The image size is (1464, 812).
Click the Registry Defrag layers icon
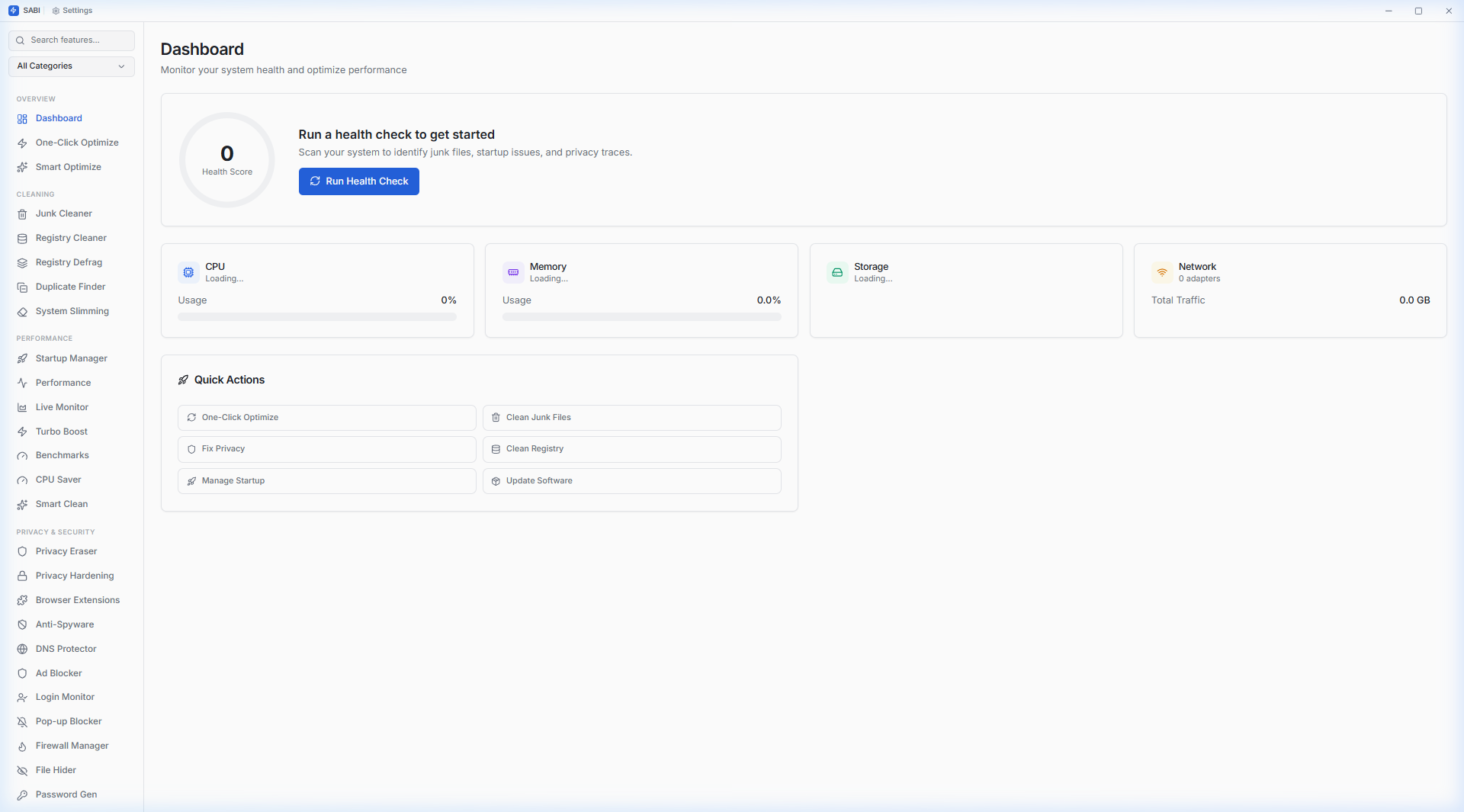pyautogui.click(x=22, y=263)
